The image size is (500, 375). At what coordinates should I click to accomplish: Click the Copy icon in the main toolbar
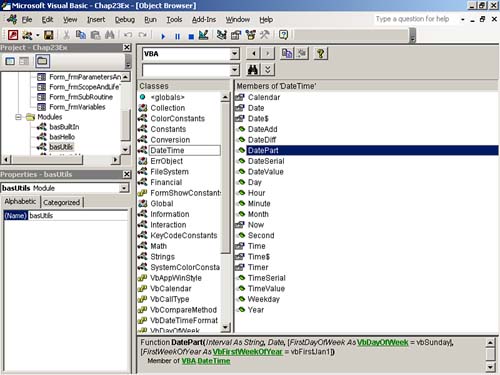tap(81, 35)
